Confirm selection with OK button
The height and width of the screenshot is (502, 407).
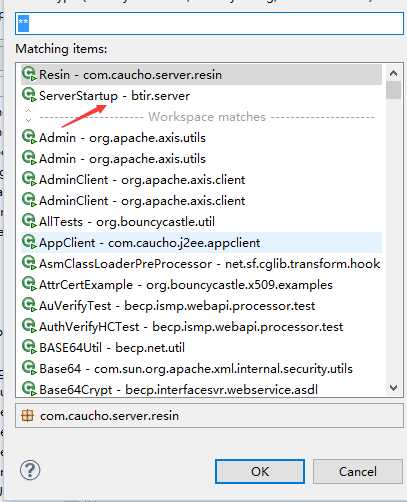pos(260,471)
